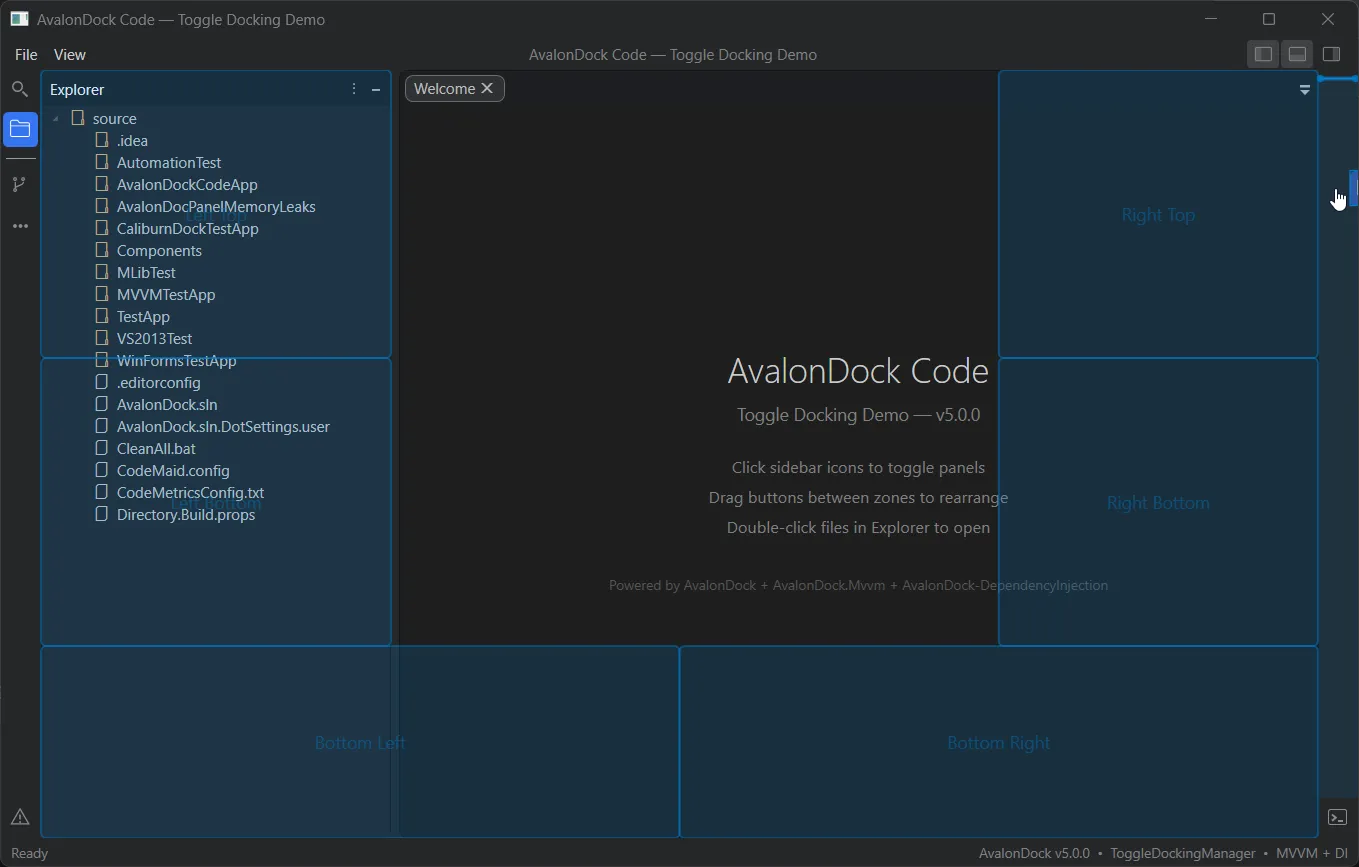Open Explorer panel vertical dots options
This screenshot has width=1359, height=867.
point(354,89)
